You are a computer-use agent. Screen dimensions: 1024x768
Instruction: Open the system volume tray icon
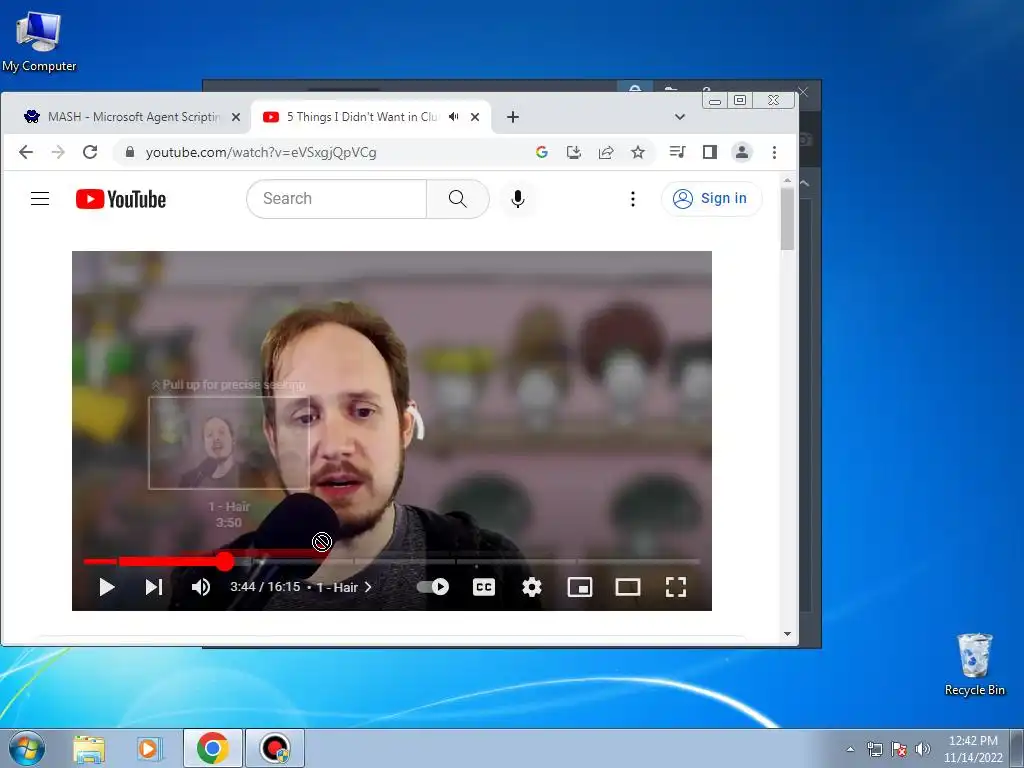[x=923, y=749]
